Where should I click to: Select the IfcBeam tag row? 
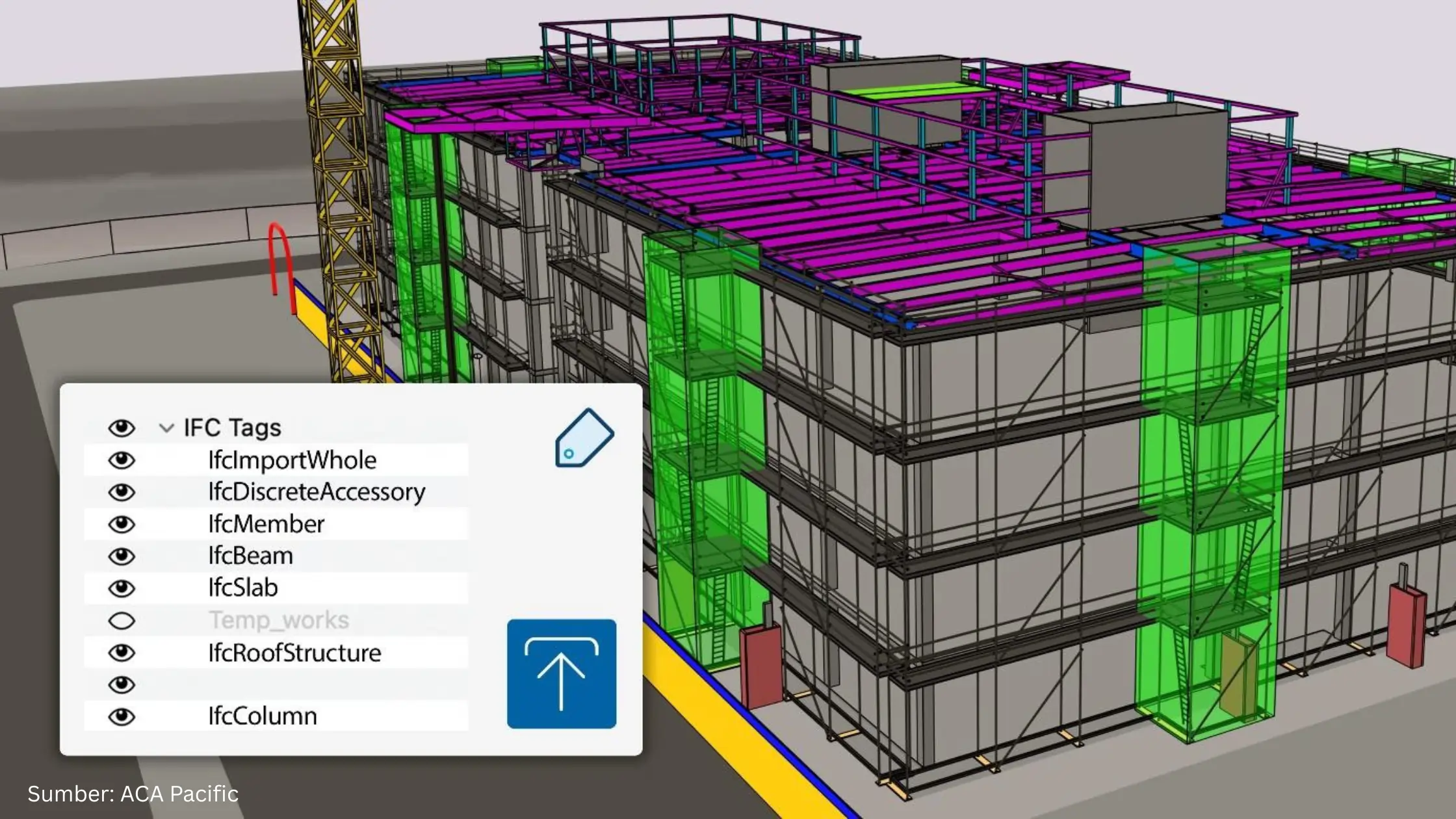[x=250, y=556]
